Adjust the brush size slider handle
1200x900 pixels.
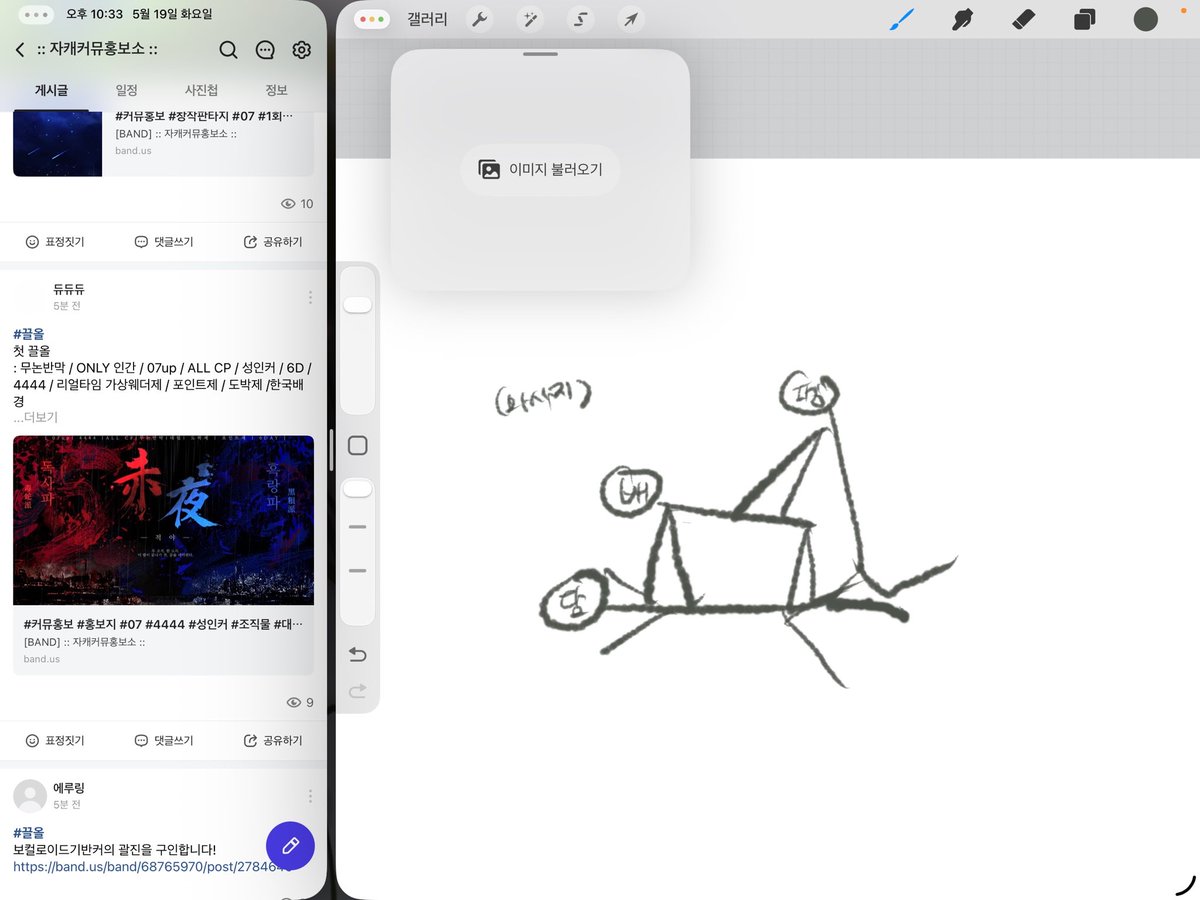coord(358,305)
